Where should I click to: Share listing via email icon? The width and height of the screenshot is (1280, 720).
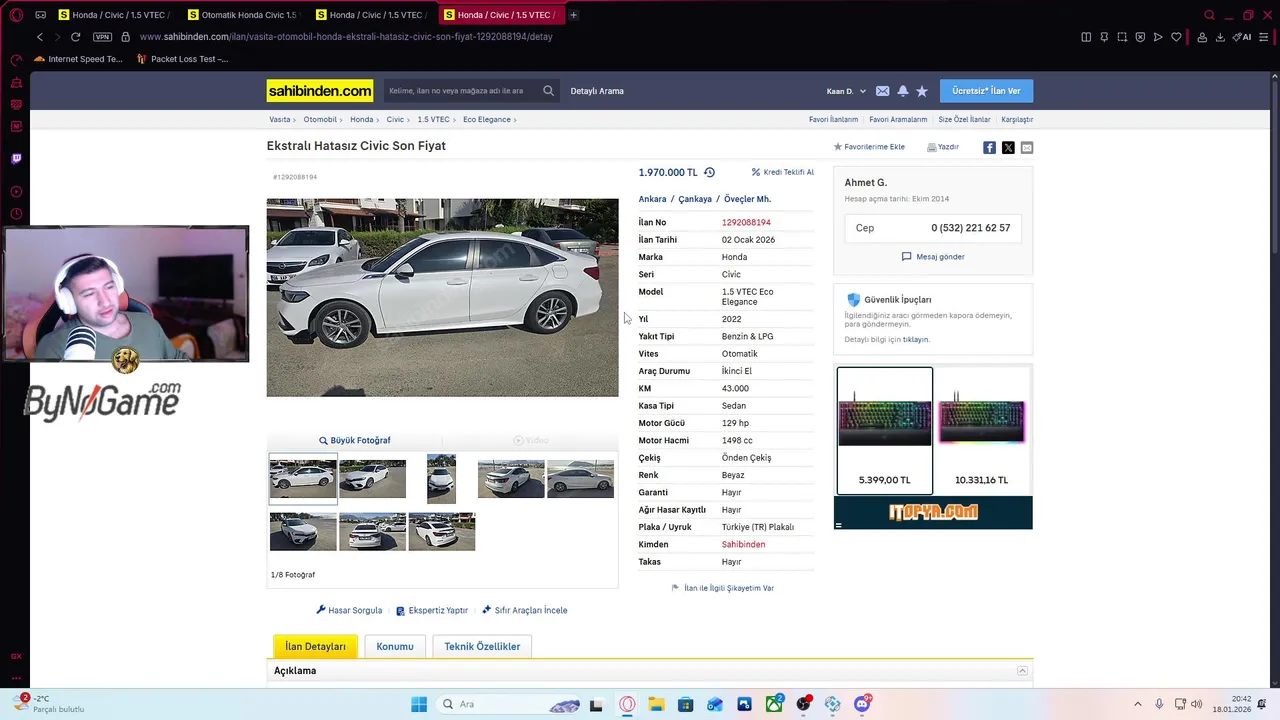coord(1027,147)
